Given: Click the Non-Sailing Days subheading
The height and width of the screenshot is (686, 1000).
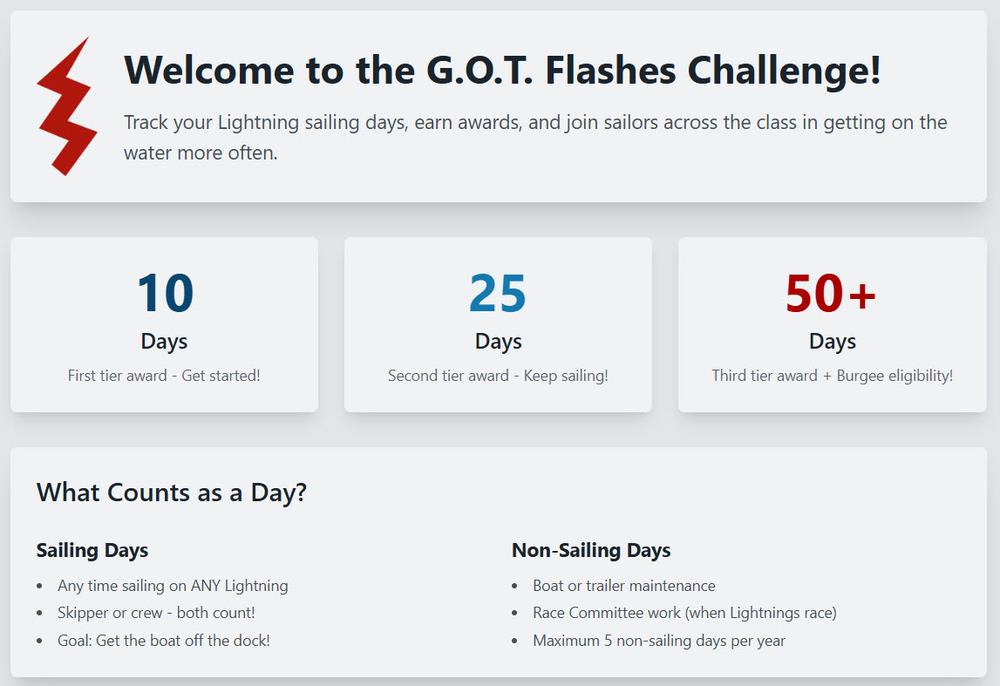Looking at the screenshot, I should coord(591,550).
